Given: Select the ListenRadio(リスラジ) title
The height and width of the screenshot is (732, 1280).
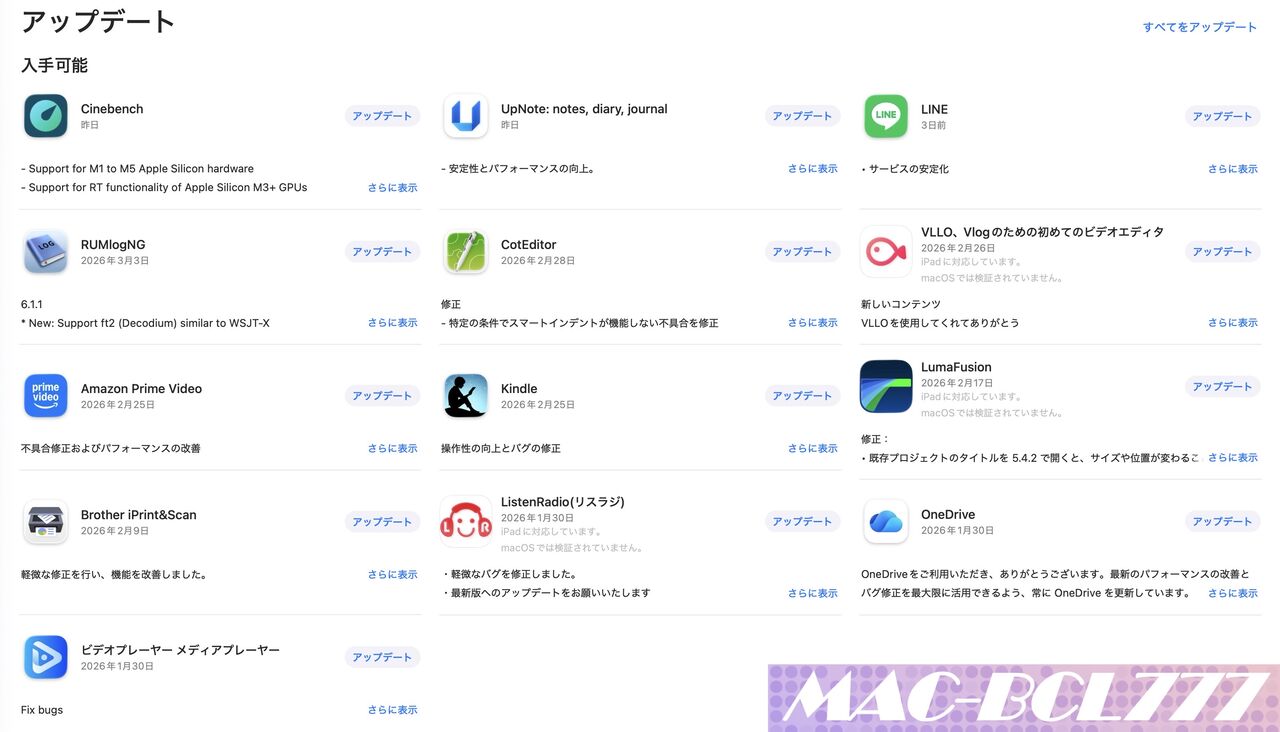Looking at the screenshot, I should [563, 502].
